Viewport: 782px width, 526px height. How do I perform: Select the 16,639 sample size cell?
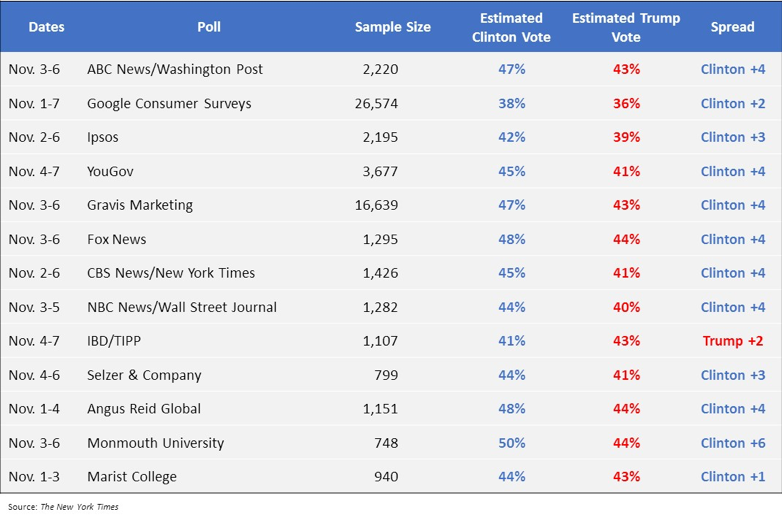(x=376, y=205)
